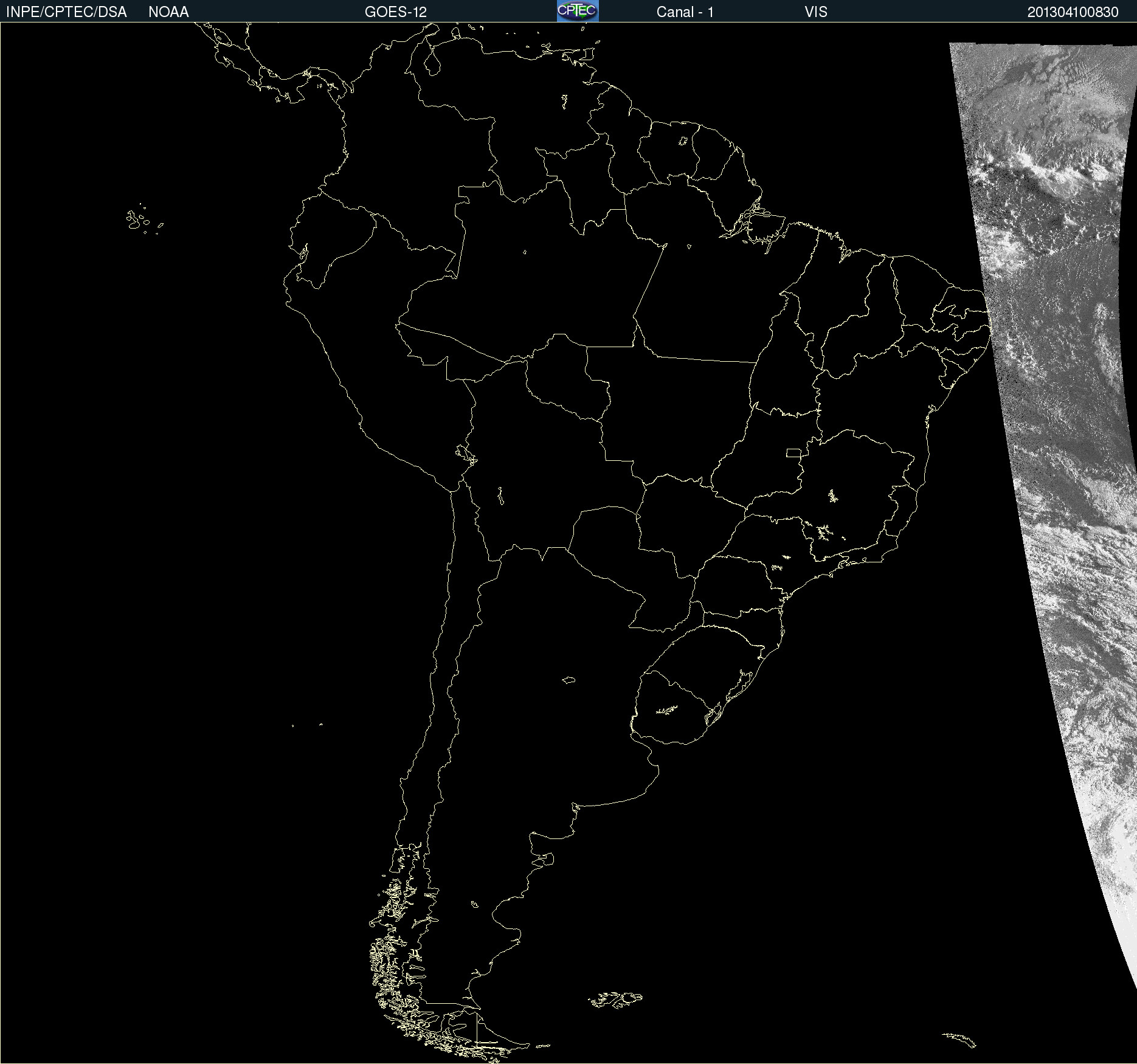Click the VIS channel label
1137x1064 pixels.
(x=816, y=12)
